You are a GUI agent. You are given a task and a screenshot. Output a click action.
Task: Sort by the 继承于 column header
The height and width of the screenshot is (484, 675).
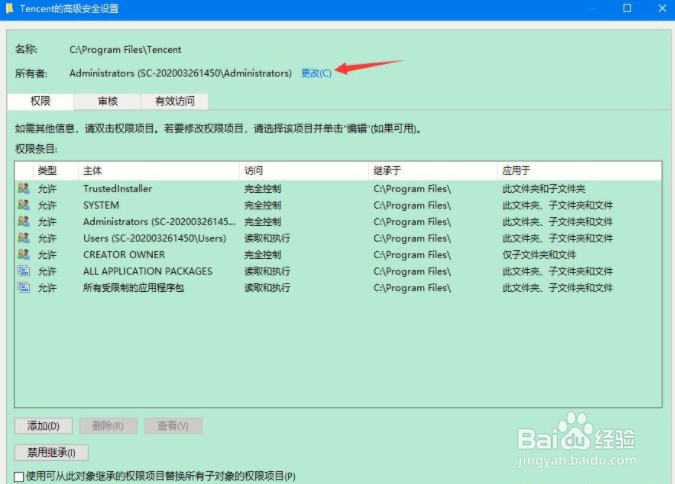point(433,171)
